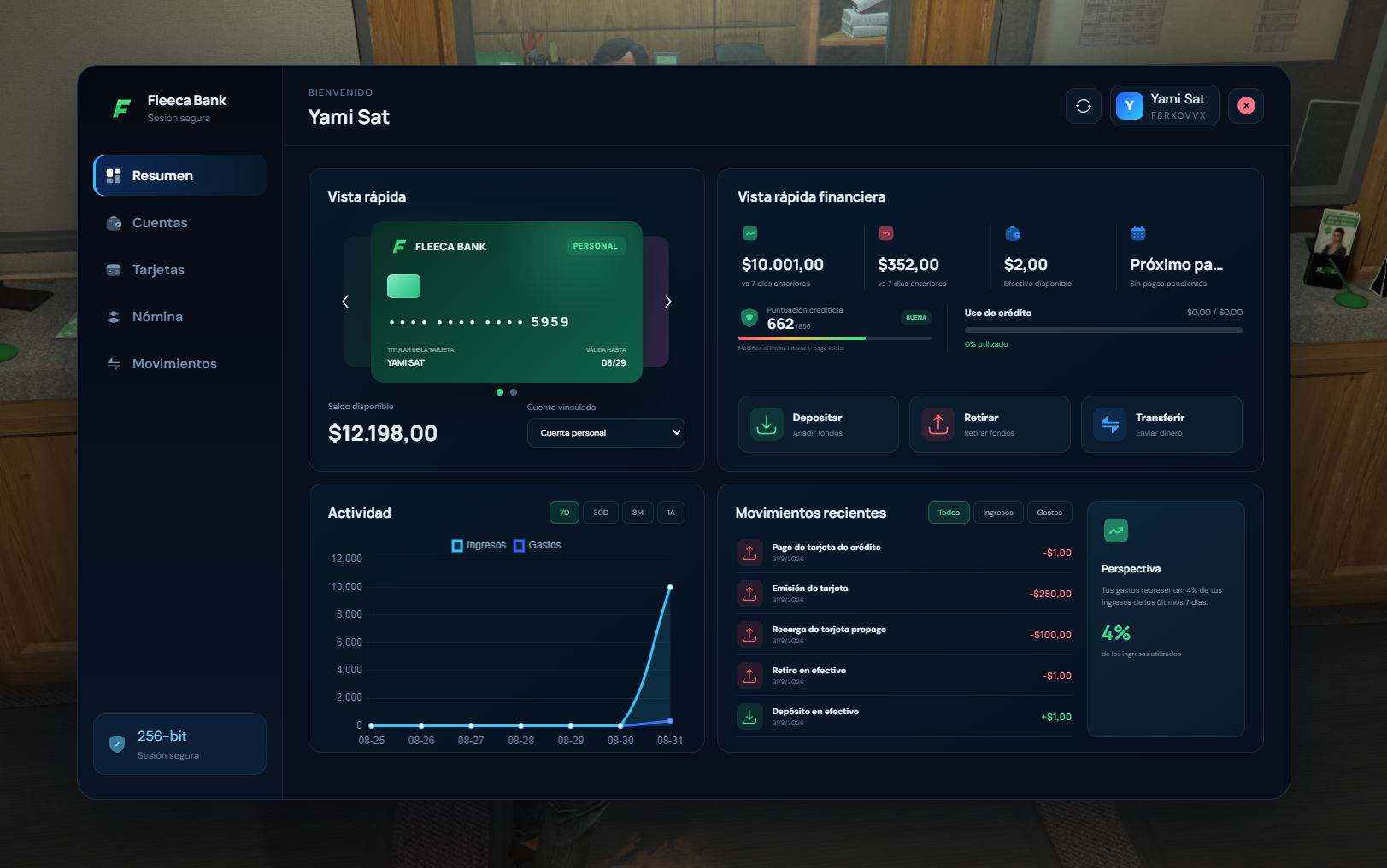Image resolution: width=1387 pixels, height=868 pixels.
Task: Click the calendar next payment icon
Action: (x=1138, y=233)
